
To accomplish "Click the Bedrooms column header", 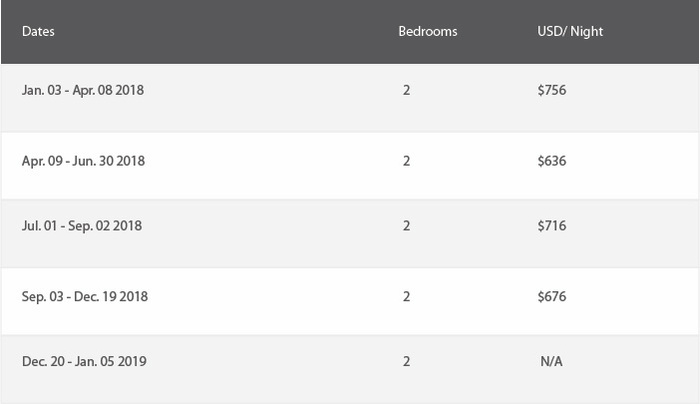I will (x=428, y=31).
